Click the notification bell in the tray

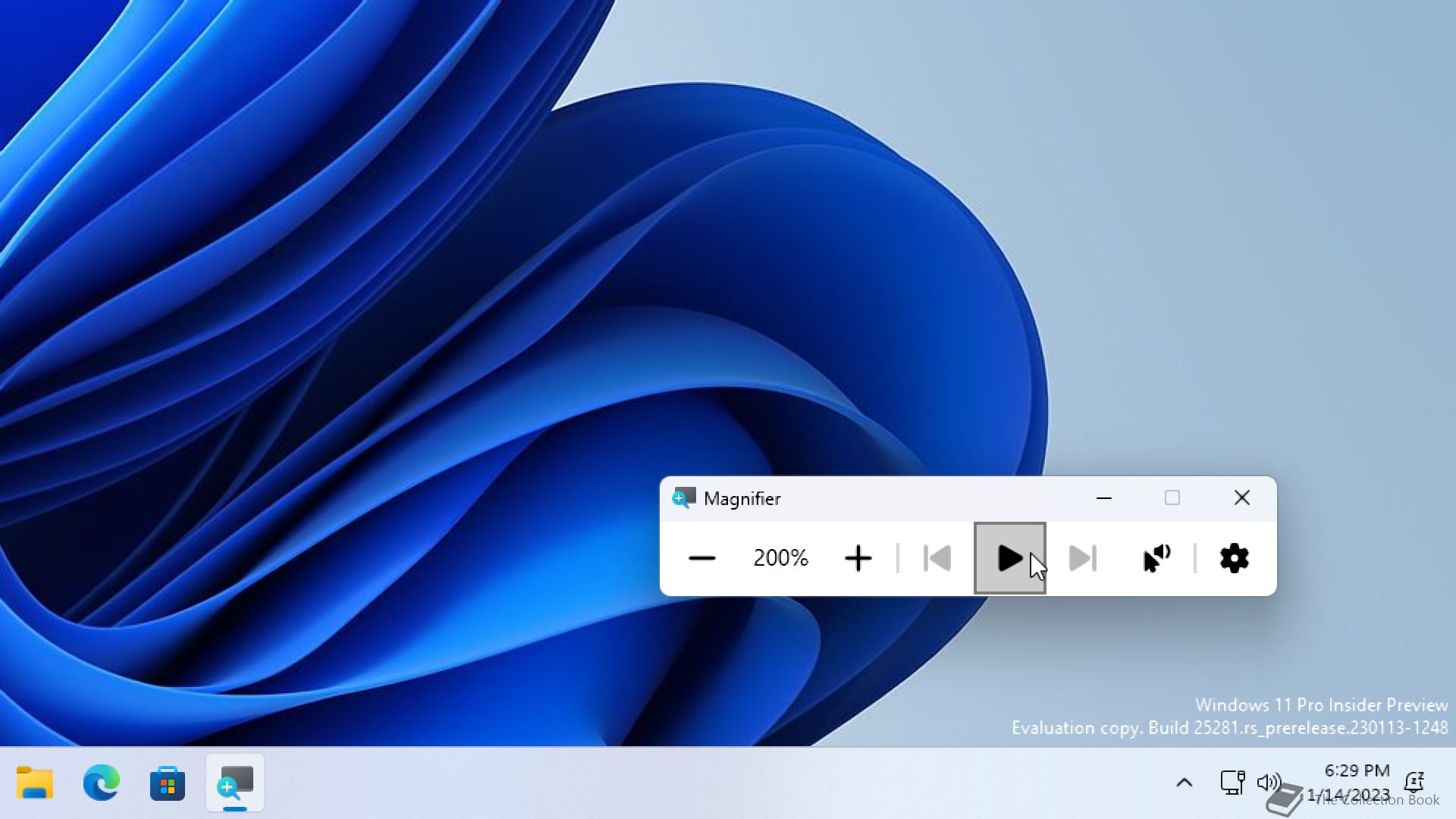coord(1414,782)
